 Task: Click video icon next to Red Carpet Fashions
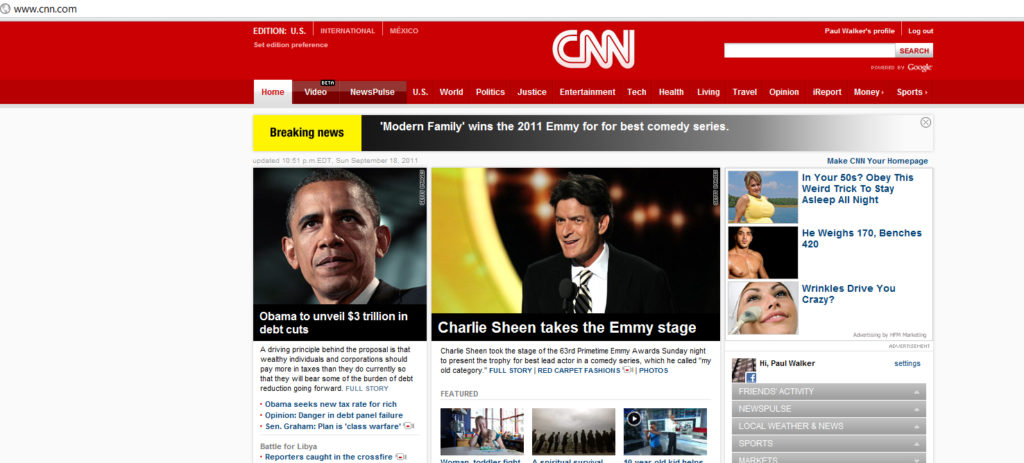point(628,370)
